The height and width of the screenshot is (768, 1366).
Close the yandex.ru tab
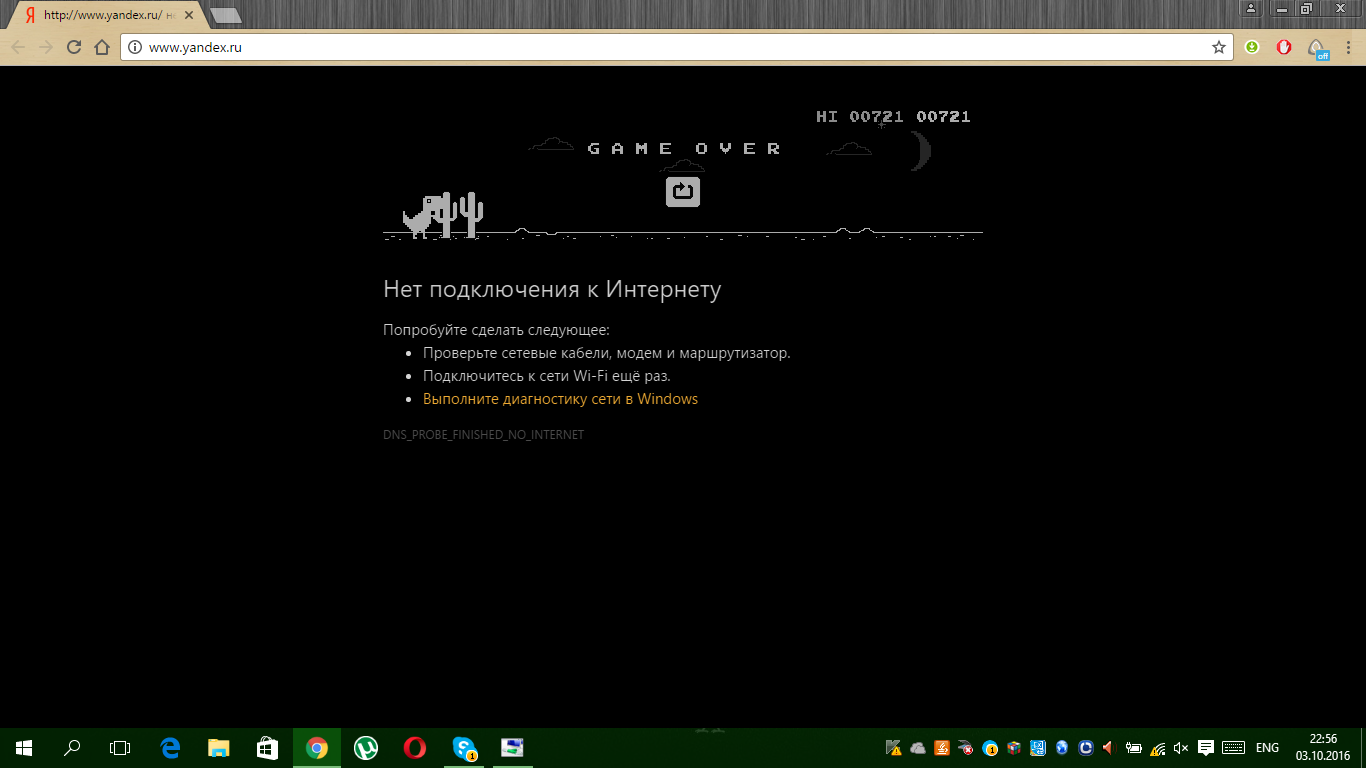[189, 16]
